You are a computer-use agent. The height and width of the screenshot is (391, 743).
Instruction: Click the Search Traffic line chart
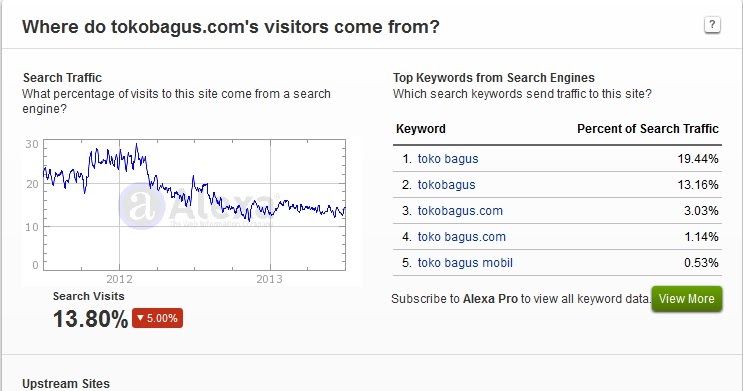point(194,205)
